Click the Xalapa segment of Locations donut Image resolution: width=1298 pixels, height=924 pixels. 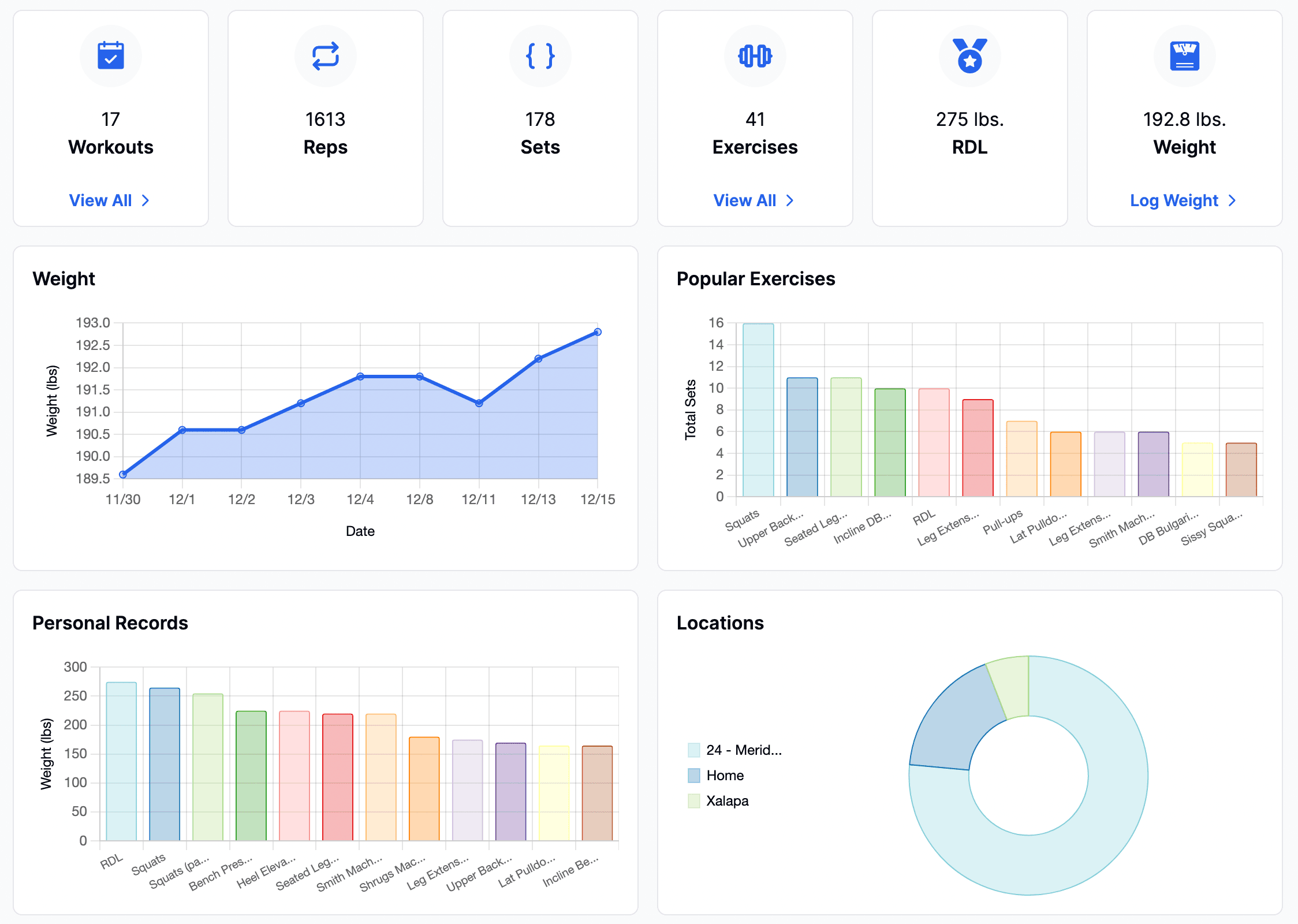pos(1010,686)
